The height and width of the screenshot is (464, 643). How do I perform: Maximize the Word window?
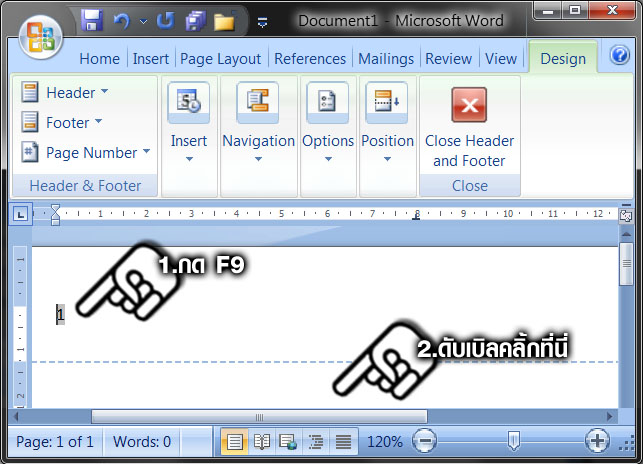click(575, 11)
